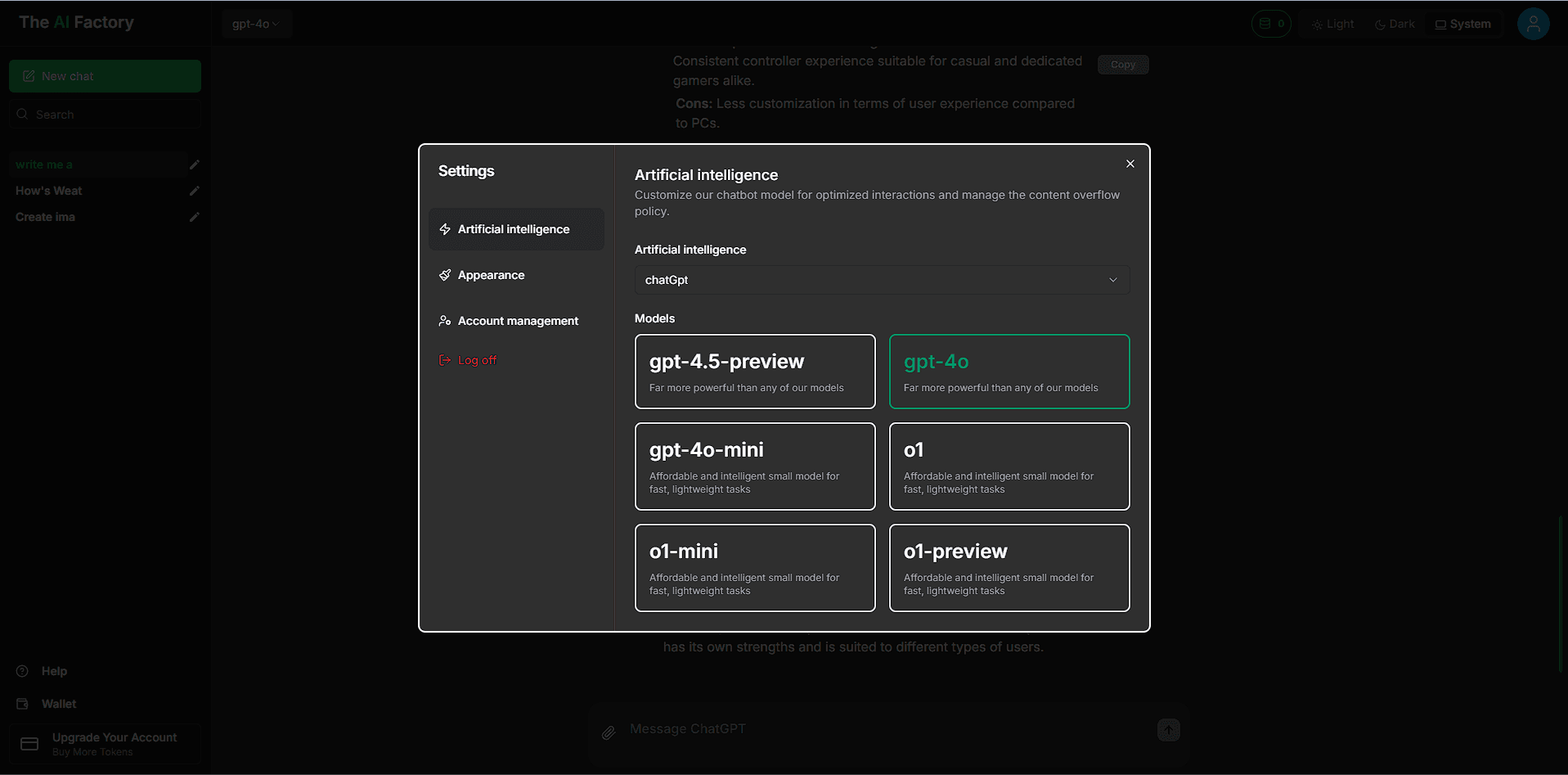Screen dimensions: 1568x775
Task: Open the gpt-4o model selector in the header
Action: click(x=256, y=24)
